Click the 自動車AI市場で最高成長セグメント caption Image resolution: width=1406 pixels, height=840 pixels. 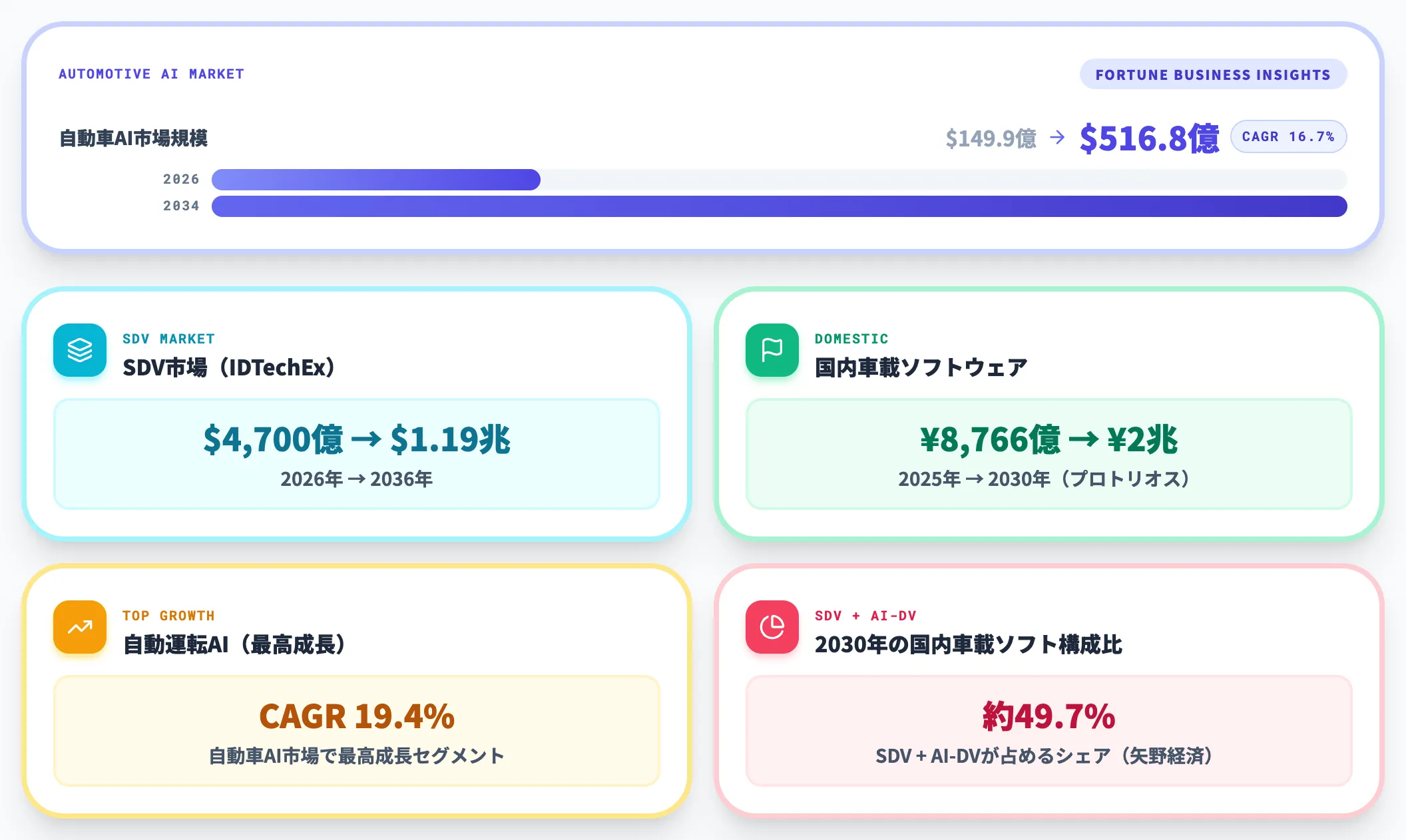pos(357,756)
